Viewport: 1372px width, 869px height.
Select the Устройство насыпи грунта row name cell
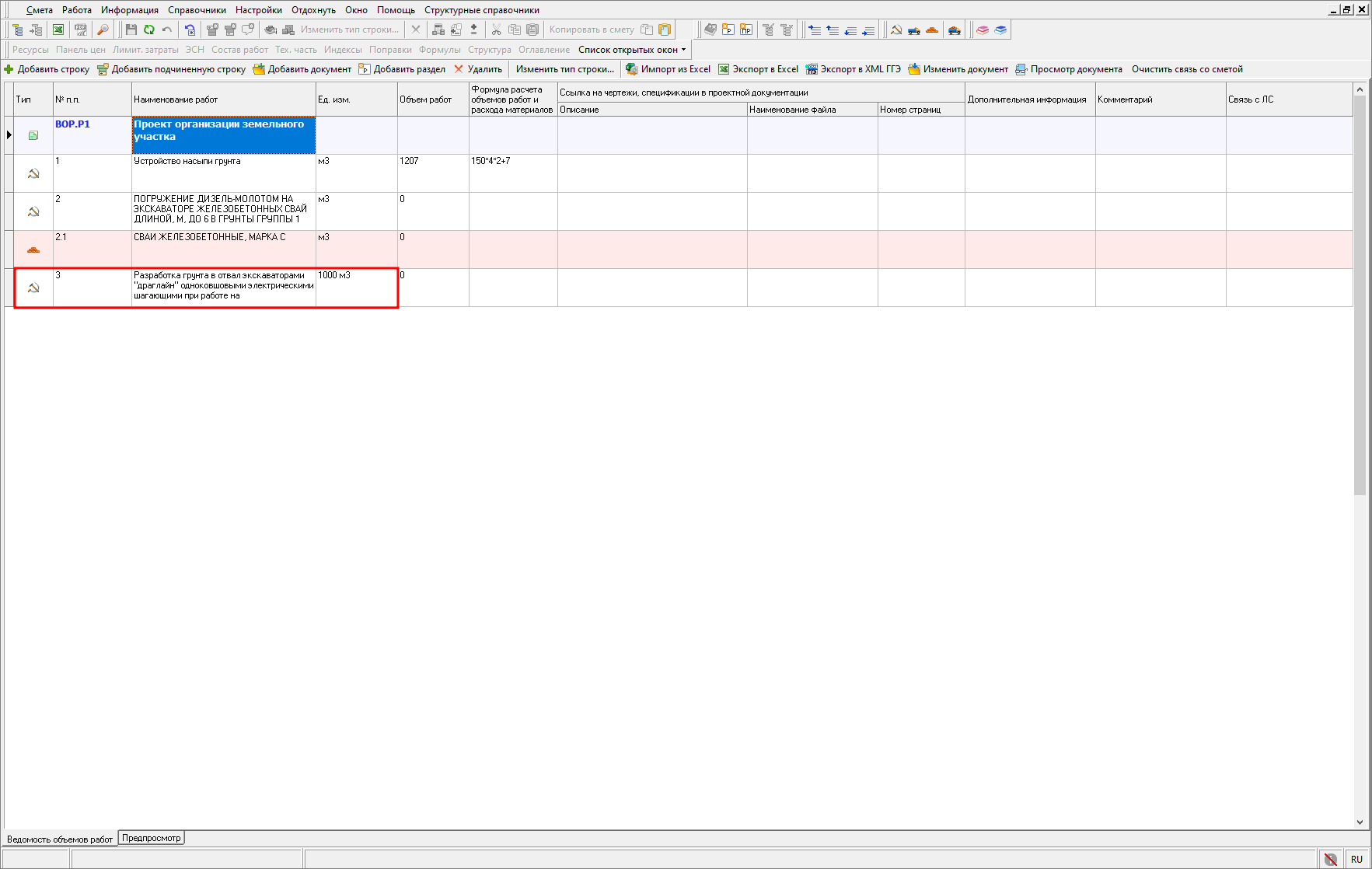(x=223, y=173)
